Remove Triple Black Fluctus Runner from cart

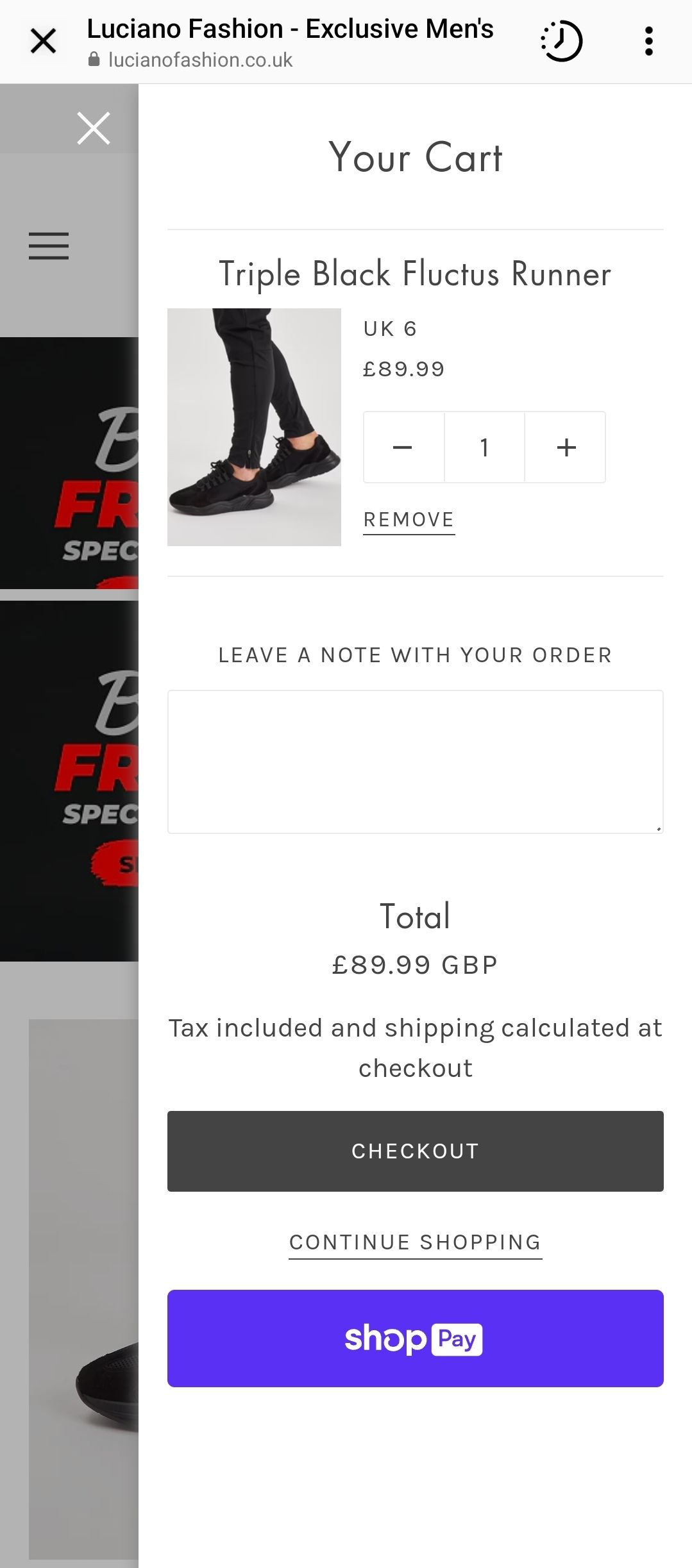point(409,519)
